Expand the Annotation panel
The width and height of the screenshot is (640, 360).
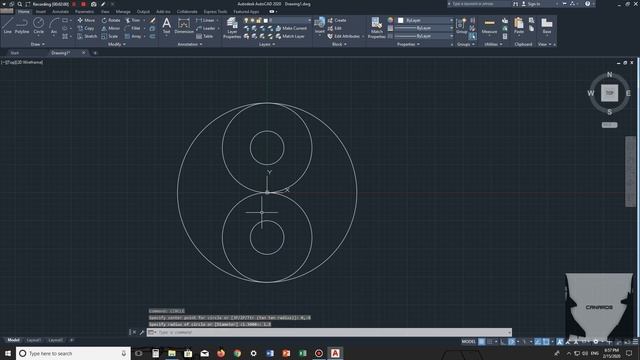[x=190, y=44]
